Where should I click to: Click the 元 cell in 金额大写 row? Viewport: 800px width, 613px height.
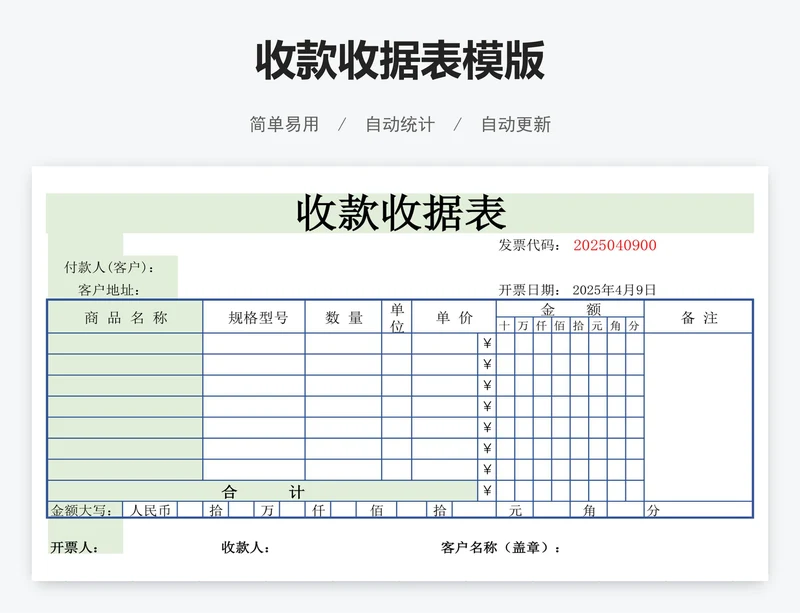515,510
